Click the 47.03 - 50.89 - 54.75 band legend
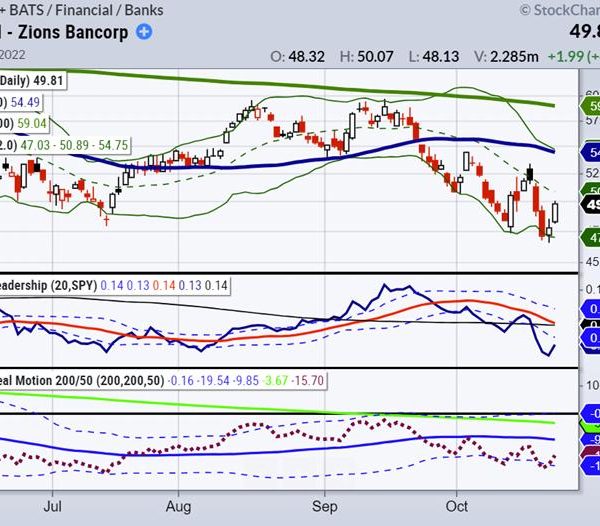 tap(74, 145)
